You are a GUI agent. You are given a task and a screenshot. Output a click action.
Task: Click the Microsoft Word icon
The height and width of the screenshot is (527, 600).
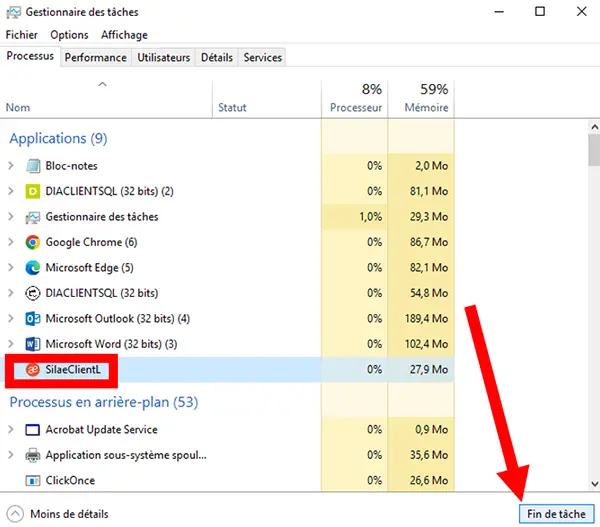pyautogui.click(x=33, y=344)
